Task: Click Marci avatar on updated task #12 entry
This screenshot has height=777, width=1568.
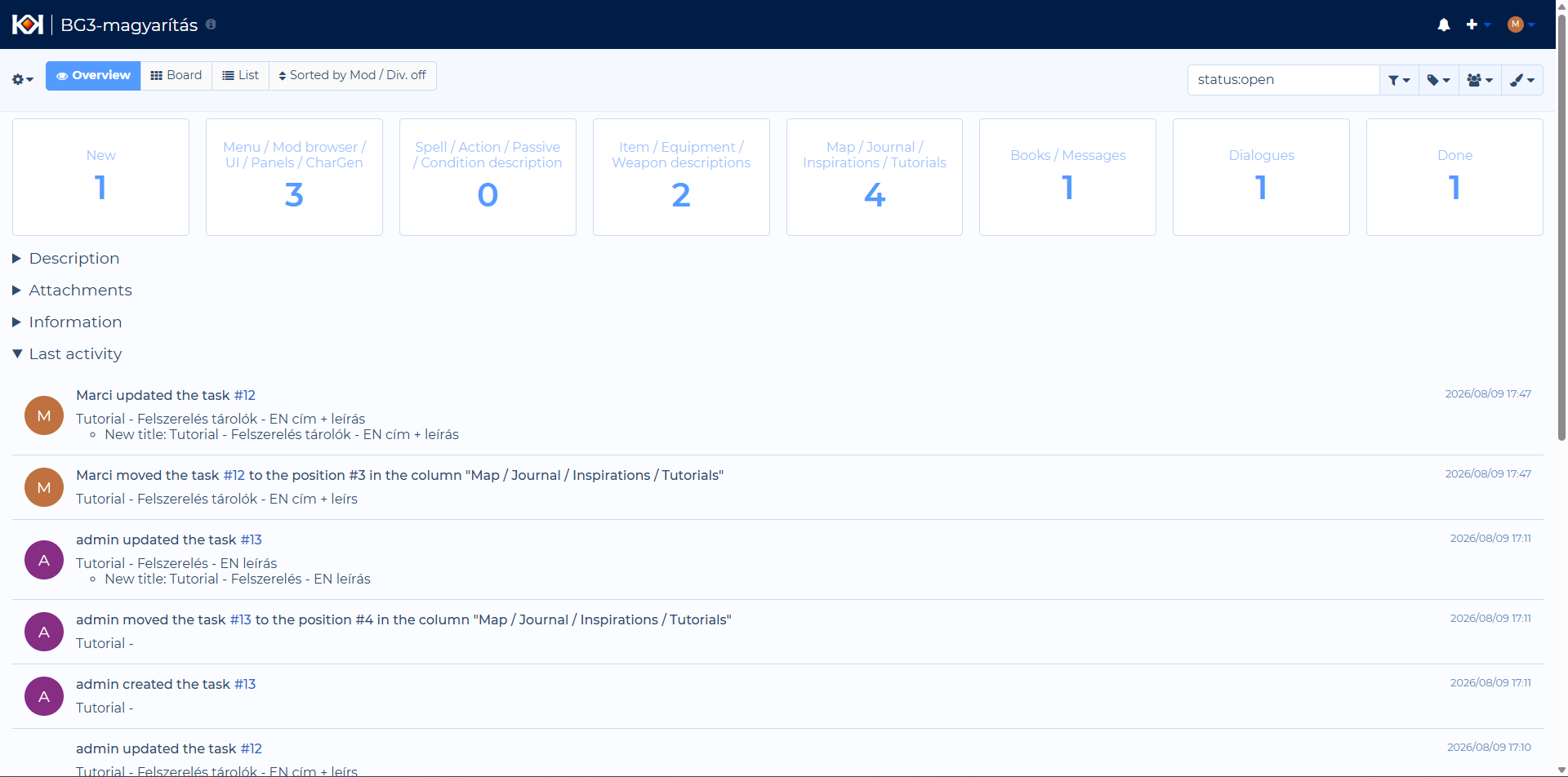Action: click(x=44, y=415)
